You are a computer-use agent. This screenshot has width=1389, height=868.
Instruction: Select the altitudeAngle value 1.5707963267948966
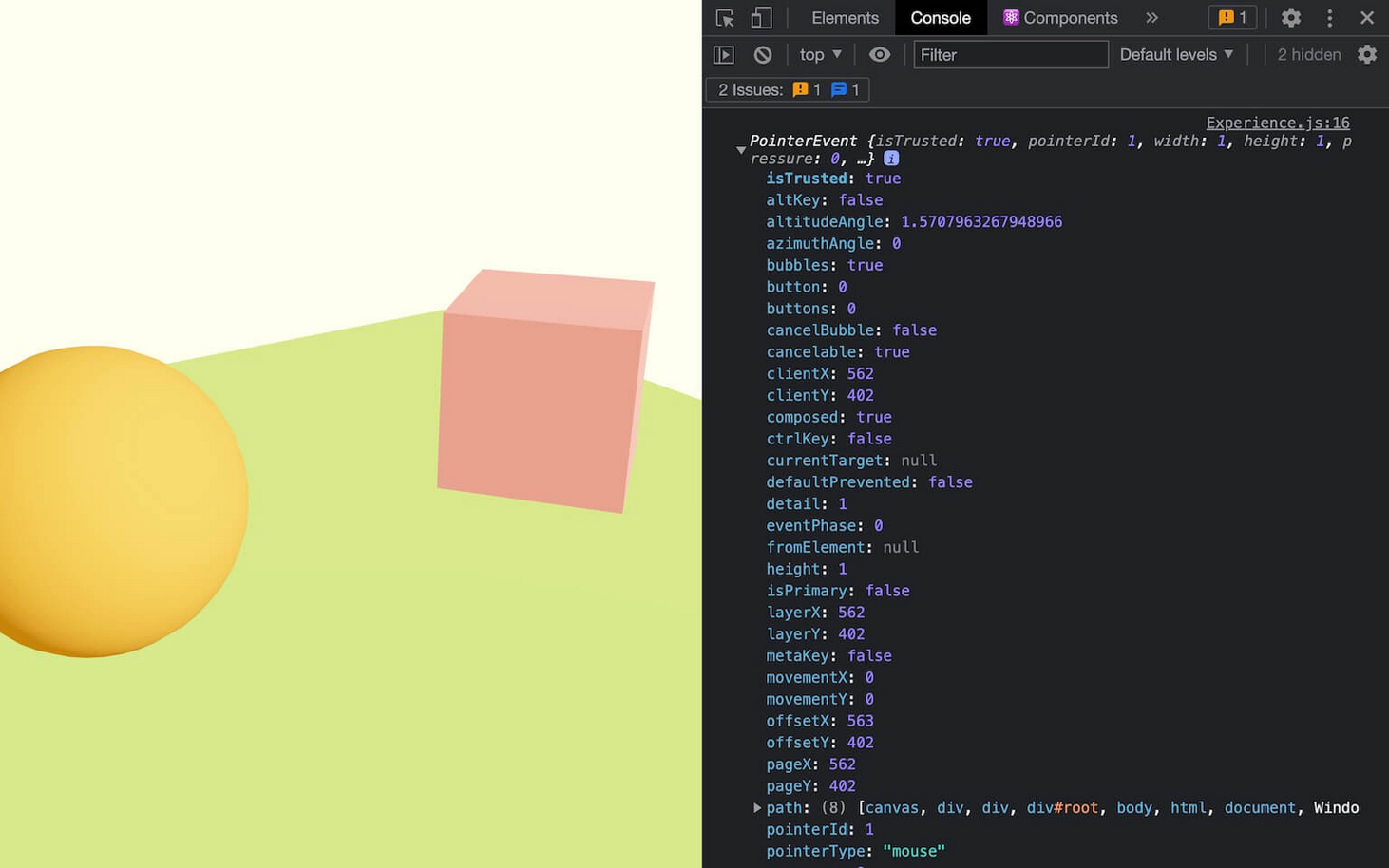coord(981,222)
